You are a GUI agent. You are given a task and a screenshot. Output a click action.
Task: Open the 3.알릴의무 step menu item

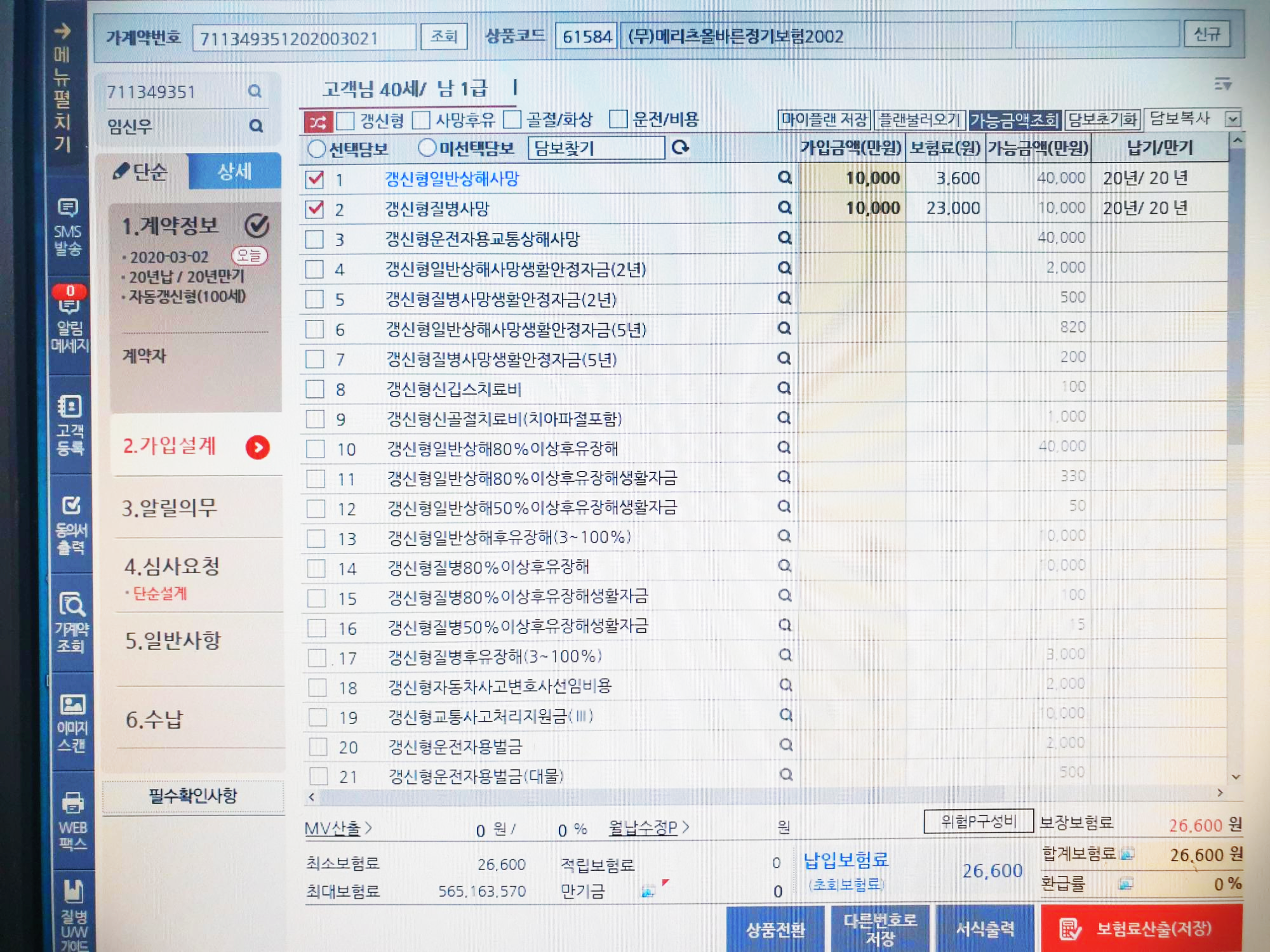point(170,508)
